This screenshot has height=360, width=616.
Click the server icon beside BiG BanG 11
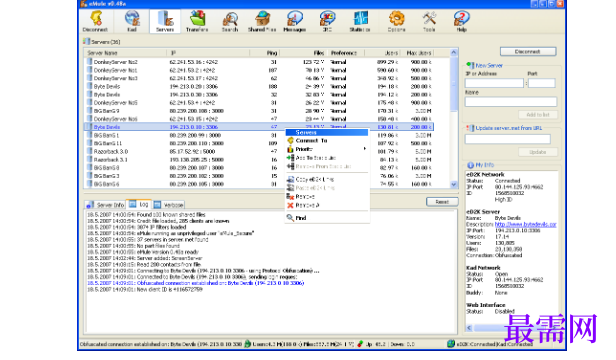coord(90,143)
